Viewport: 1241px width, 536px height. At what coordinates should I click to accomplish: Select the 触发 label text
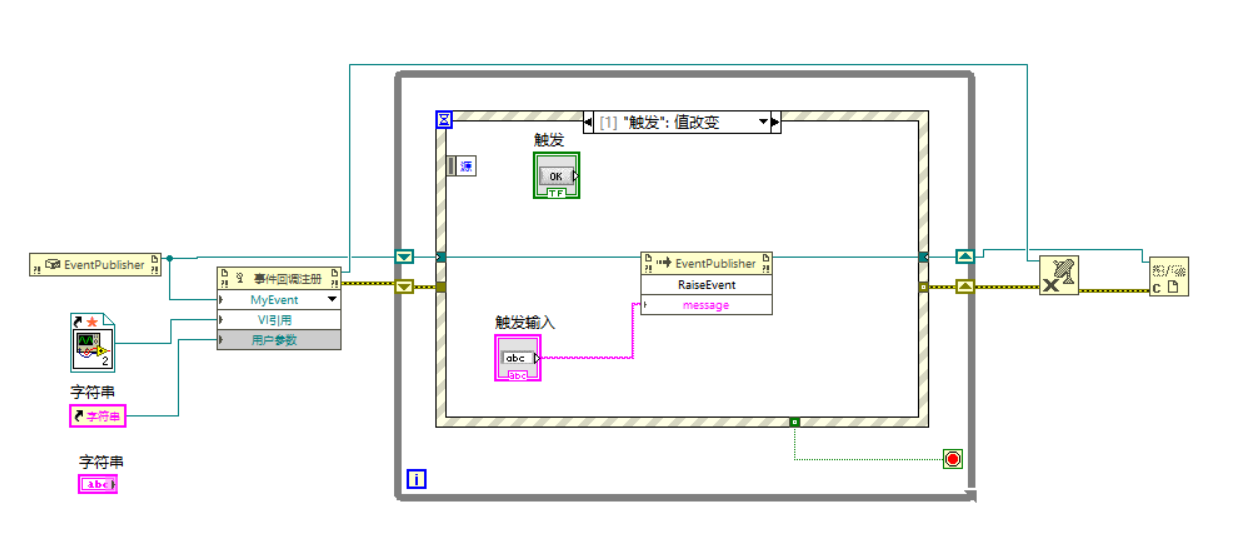549,140
